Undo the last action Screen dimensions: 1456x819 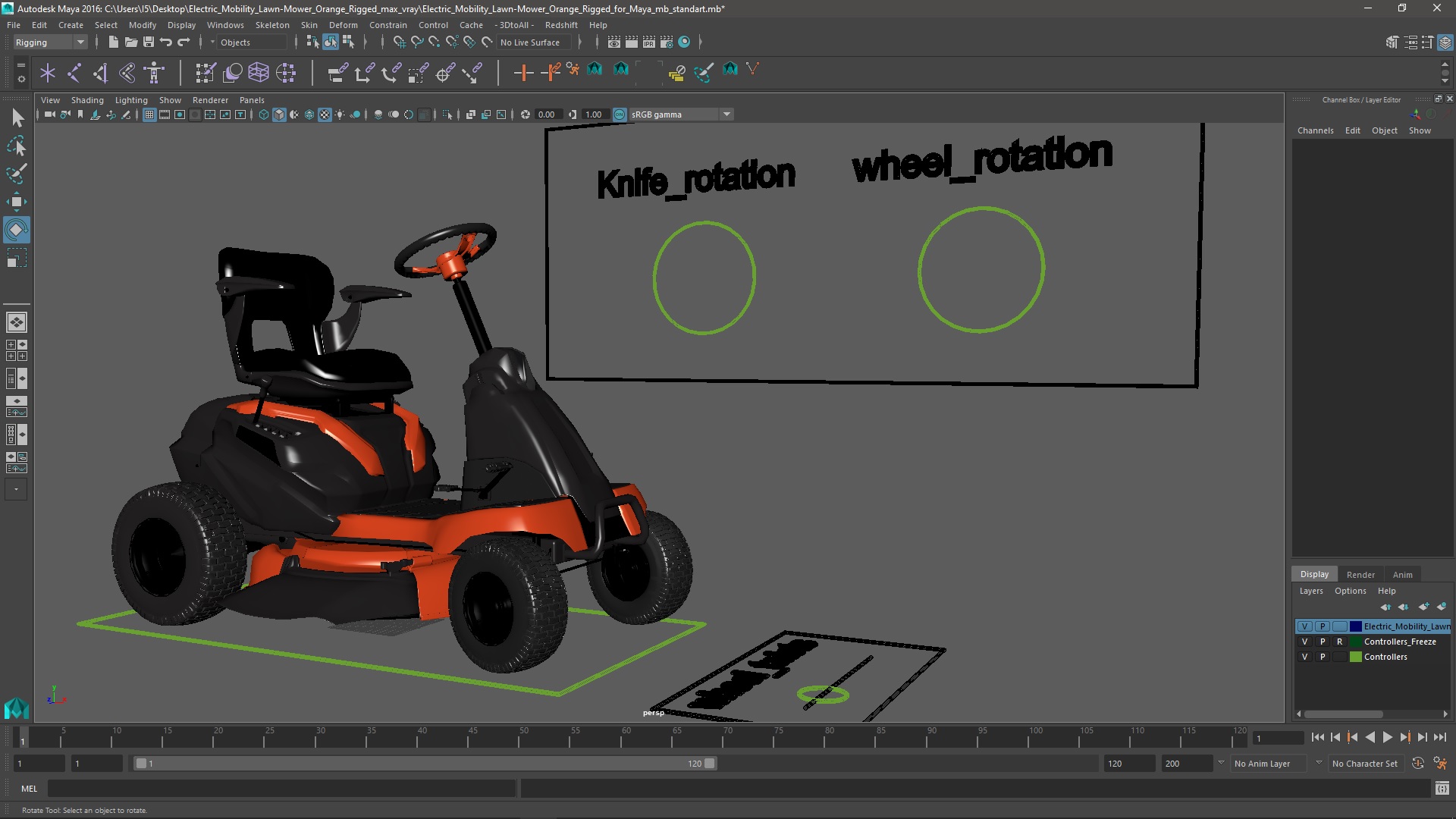click(166, 42)
